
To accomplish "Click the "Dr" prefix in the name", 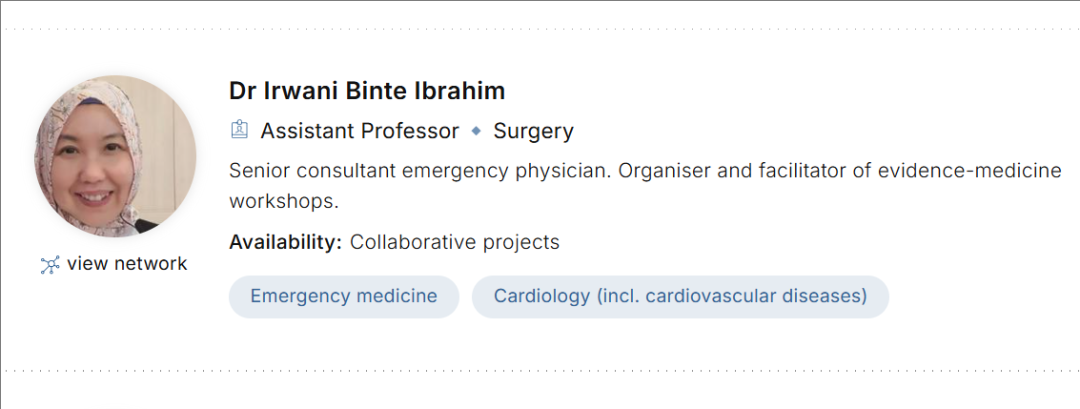I will (x=243, y=91).
